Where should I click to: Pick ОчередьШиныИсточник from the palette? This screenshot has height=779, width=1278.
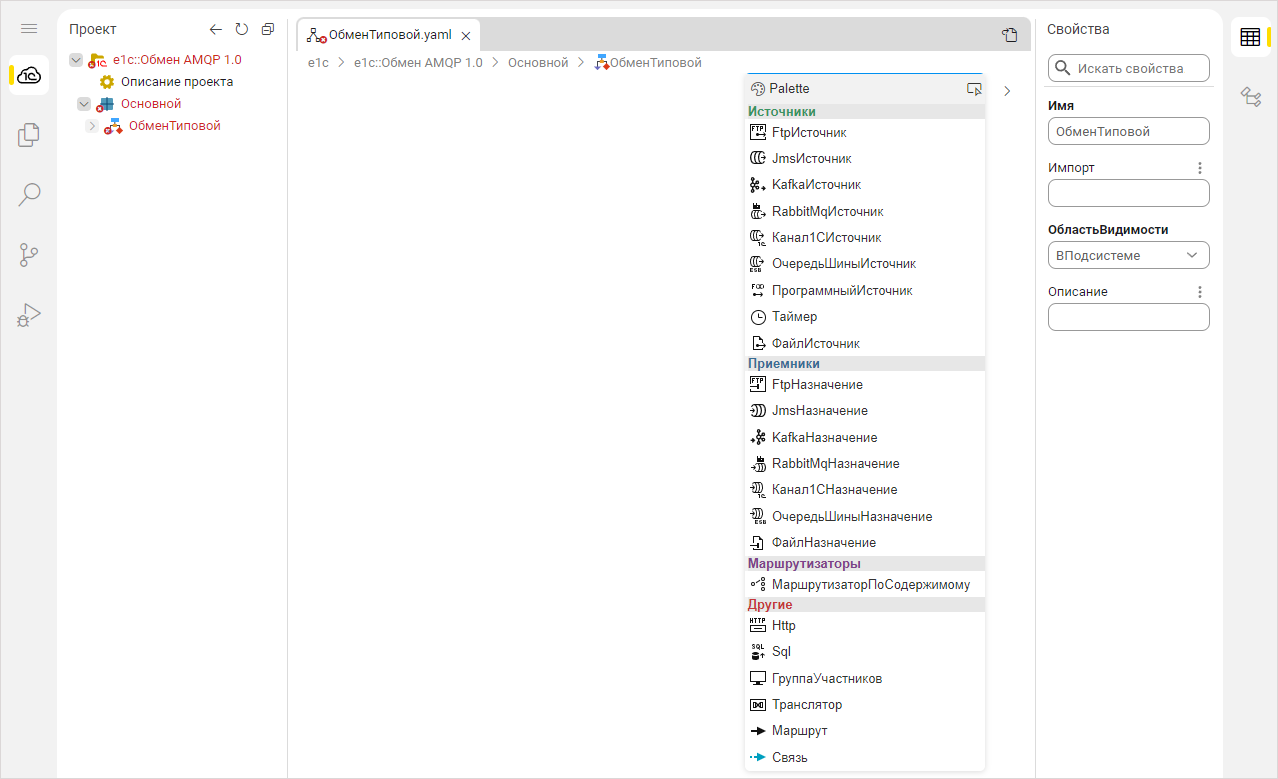[x=865, y=264]
